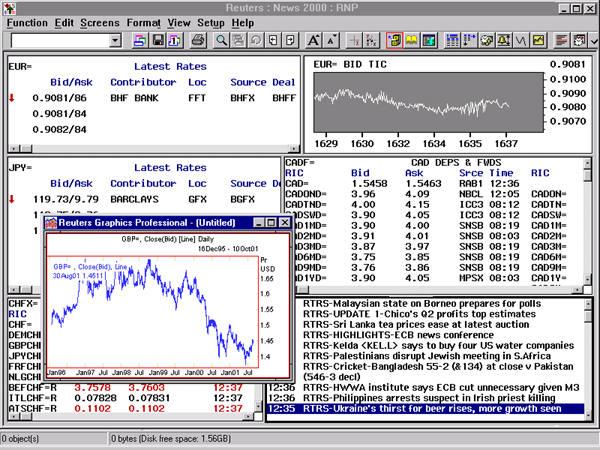Click the yellow open book icon

(412, 40)
